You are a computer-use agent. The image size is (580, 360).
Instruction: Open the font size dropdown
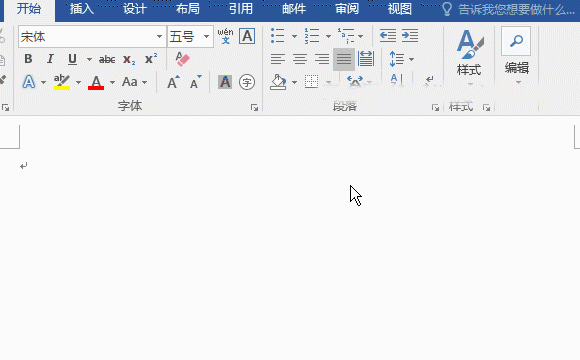206,36
